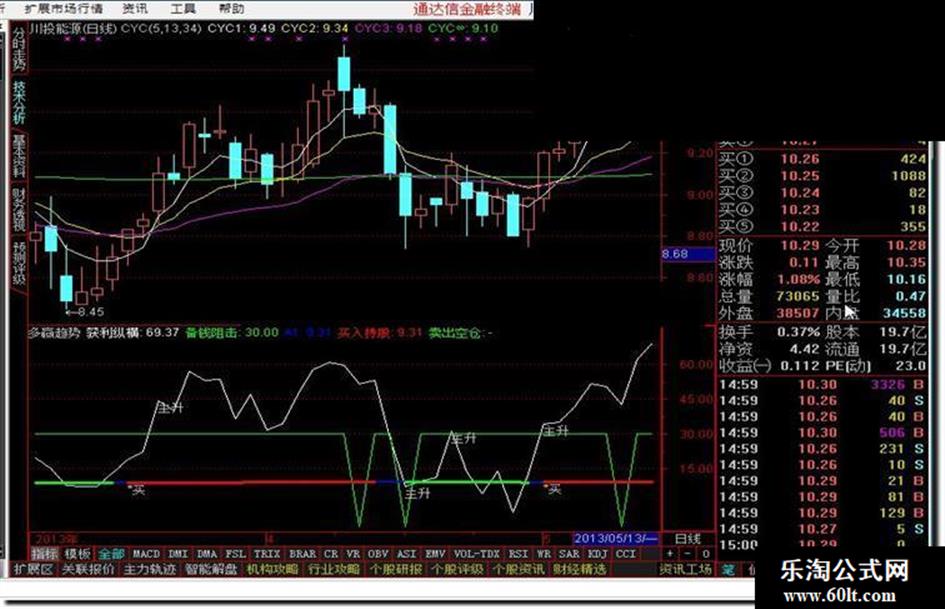The width and height of the screenshot is (945, 609).
Task: Select the 预测评级 side tab
Action: pos(19,263)
